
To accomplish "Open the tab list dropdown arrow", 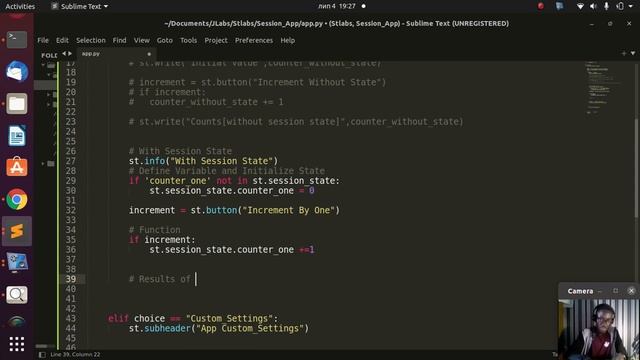I will coord(633,53).
